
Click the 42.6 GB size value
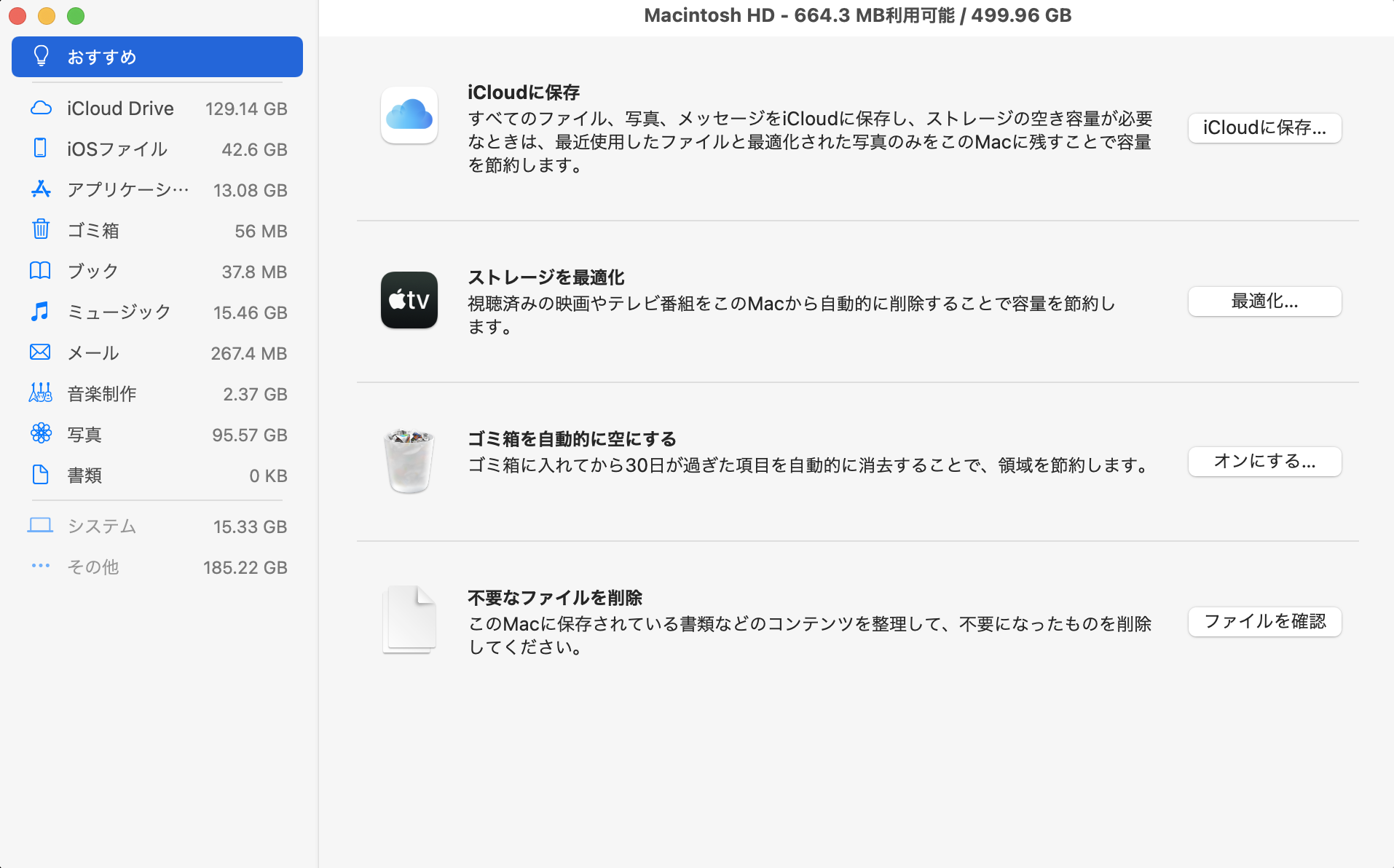pyautogui.click(x=254, y=149)
